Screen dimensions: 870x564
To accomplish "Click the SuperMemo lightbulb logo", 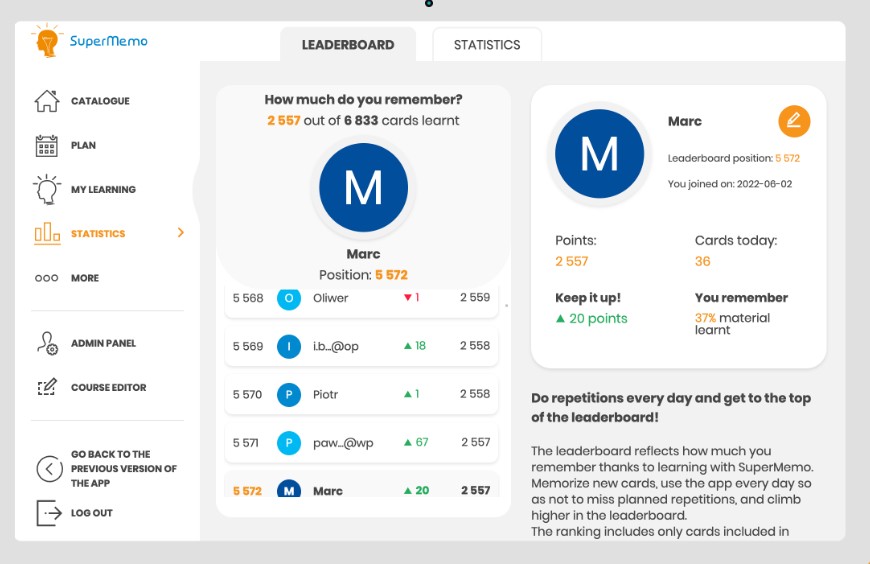I will [47, 42].
